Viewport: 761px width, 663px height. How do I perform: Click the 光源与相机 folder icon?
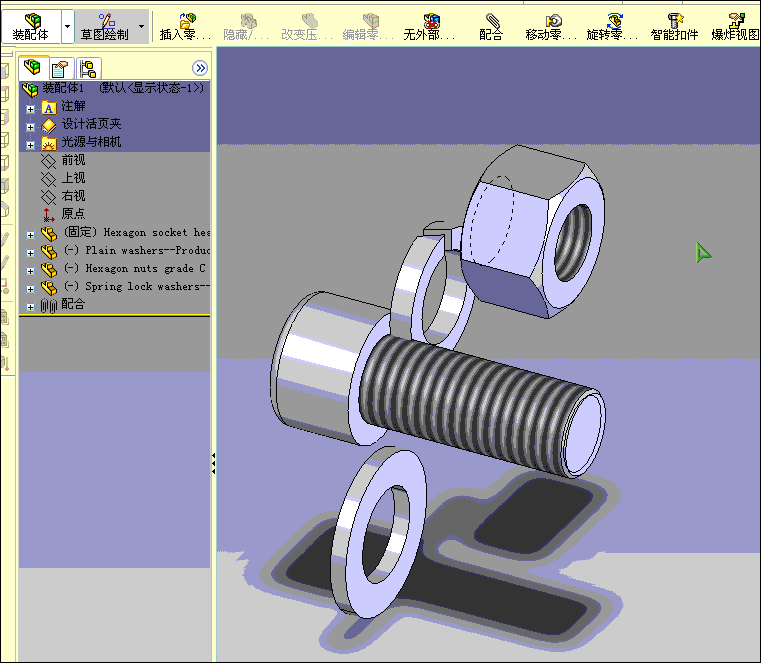coord(49,143)
